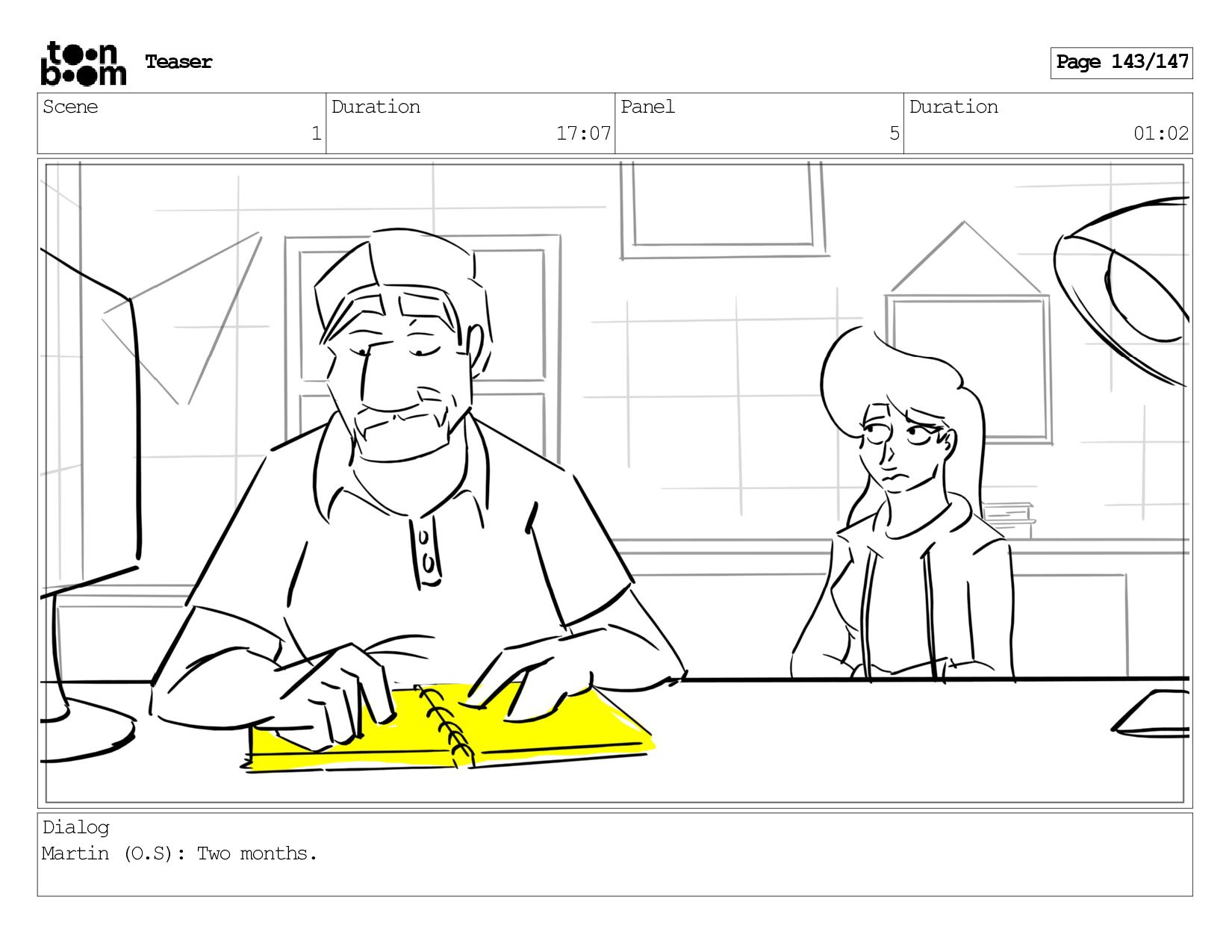Image resolution: width=1232 pixels, height=952 pixels.
Task: Click the "Panel" header label
Action: pyautogui.click(x=647, y=107)
